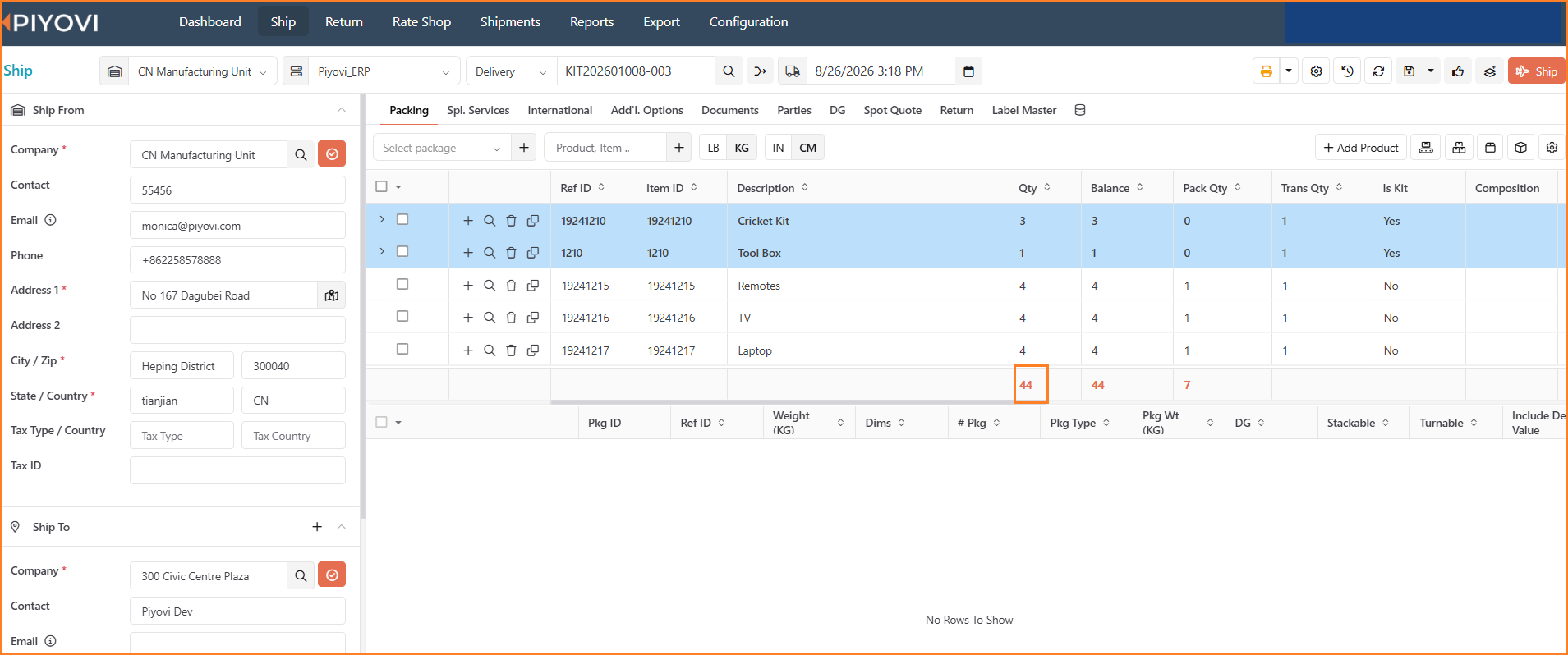Open the Select package dropdown
Viewport: 1568px width, 655px height.
tap(442, 148)
